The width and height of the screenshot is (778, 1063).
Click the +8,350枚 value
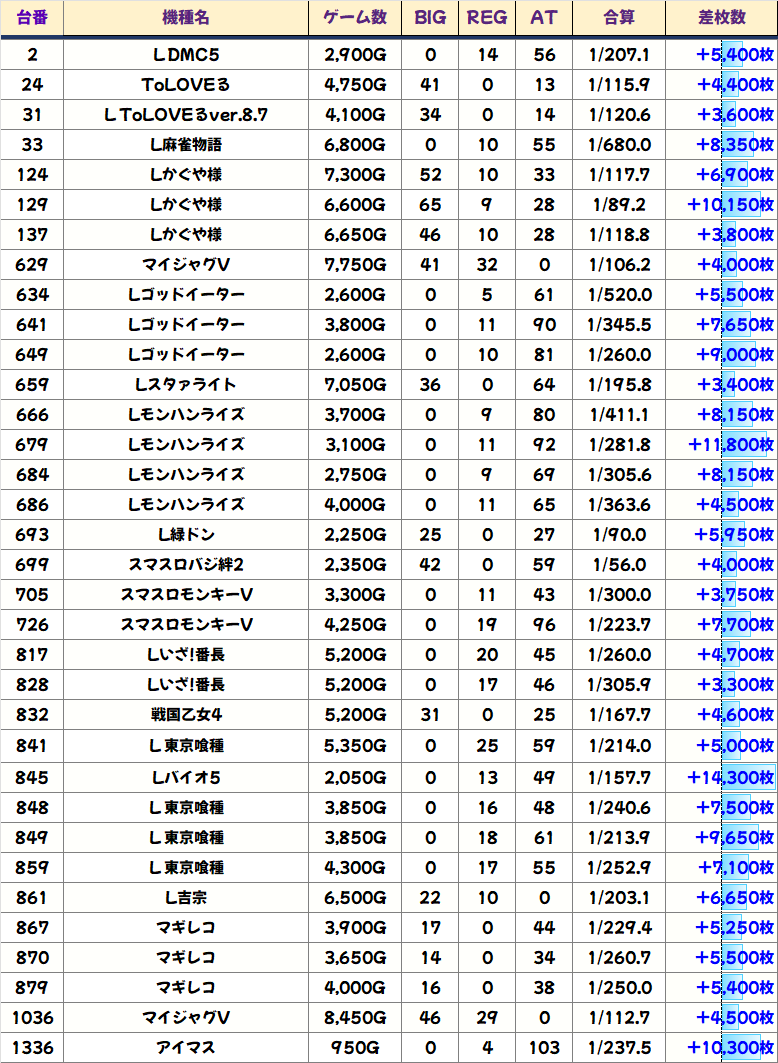735,144
